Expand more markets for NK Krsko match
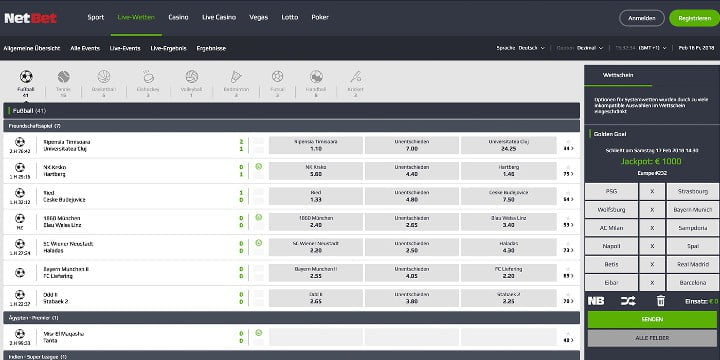This screenshot has height=360, width=720. pyautogui.click(x=568, y=174)
